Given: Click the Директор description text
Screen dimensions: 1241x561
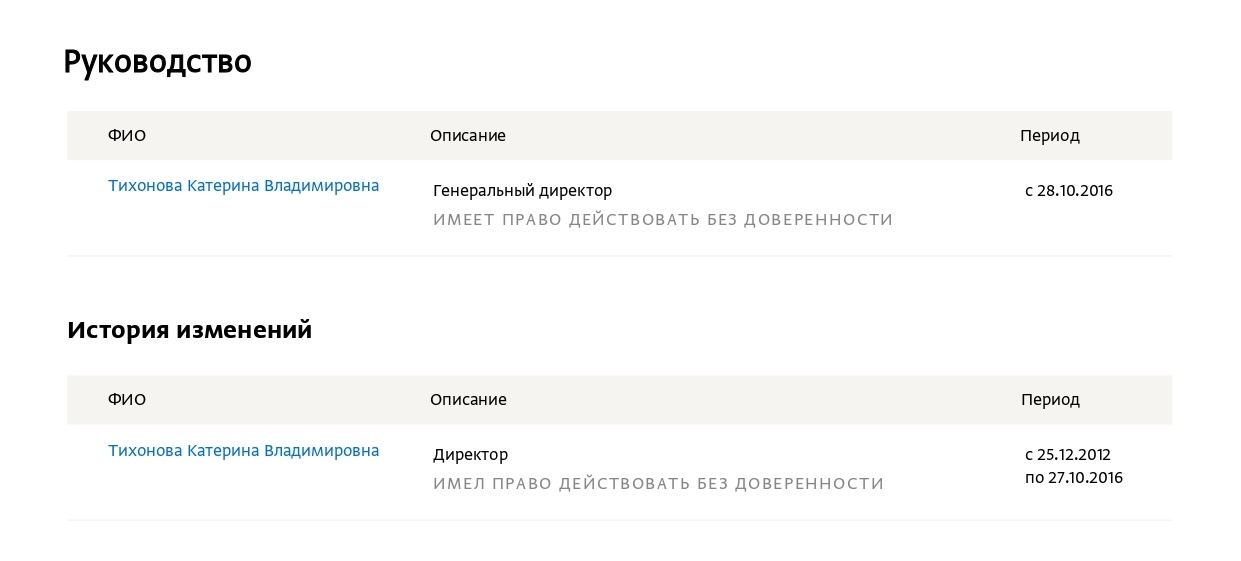Looking at the screenshot, I should pos(470,455).
